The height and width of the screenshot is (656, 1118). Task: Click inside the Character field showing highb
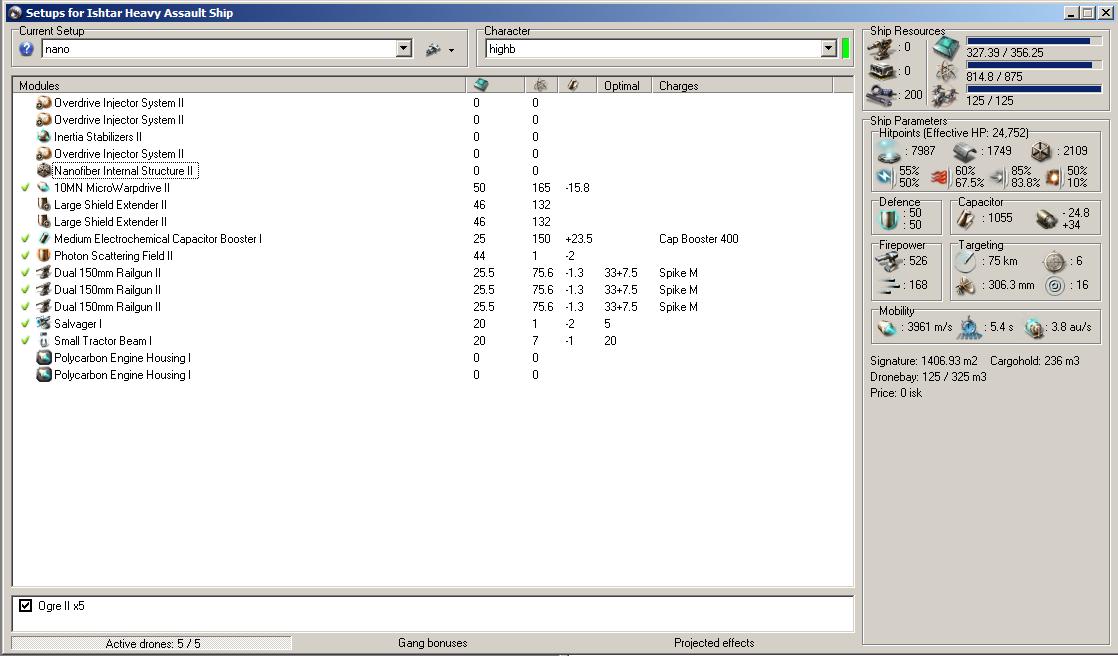point(652,49)
